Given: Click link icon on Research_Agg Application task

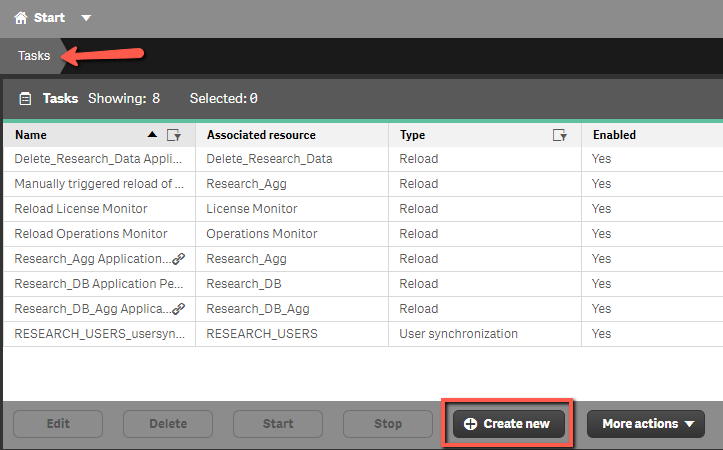Looking at the screenshot, I should 179,259.
